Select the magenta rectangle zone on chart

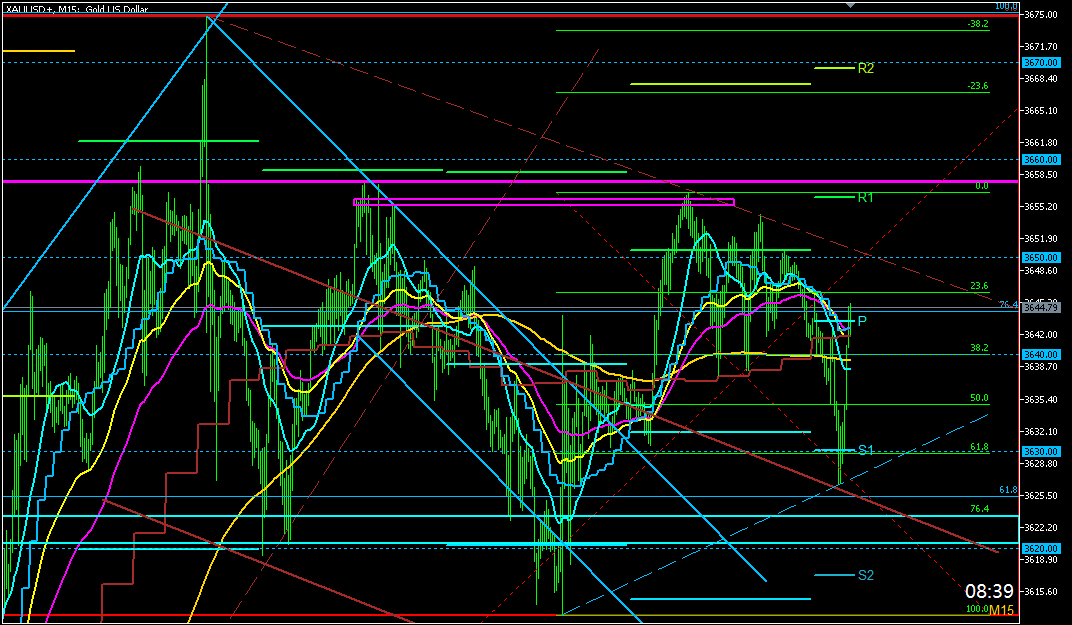tap(544, 202)
